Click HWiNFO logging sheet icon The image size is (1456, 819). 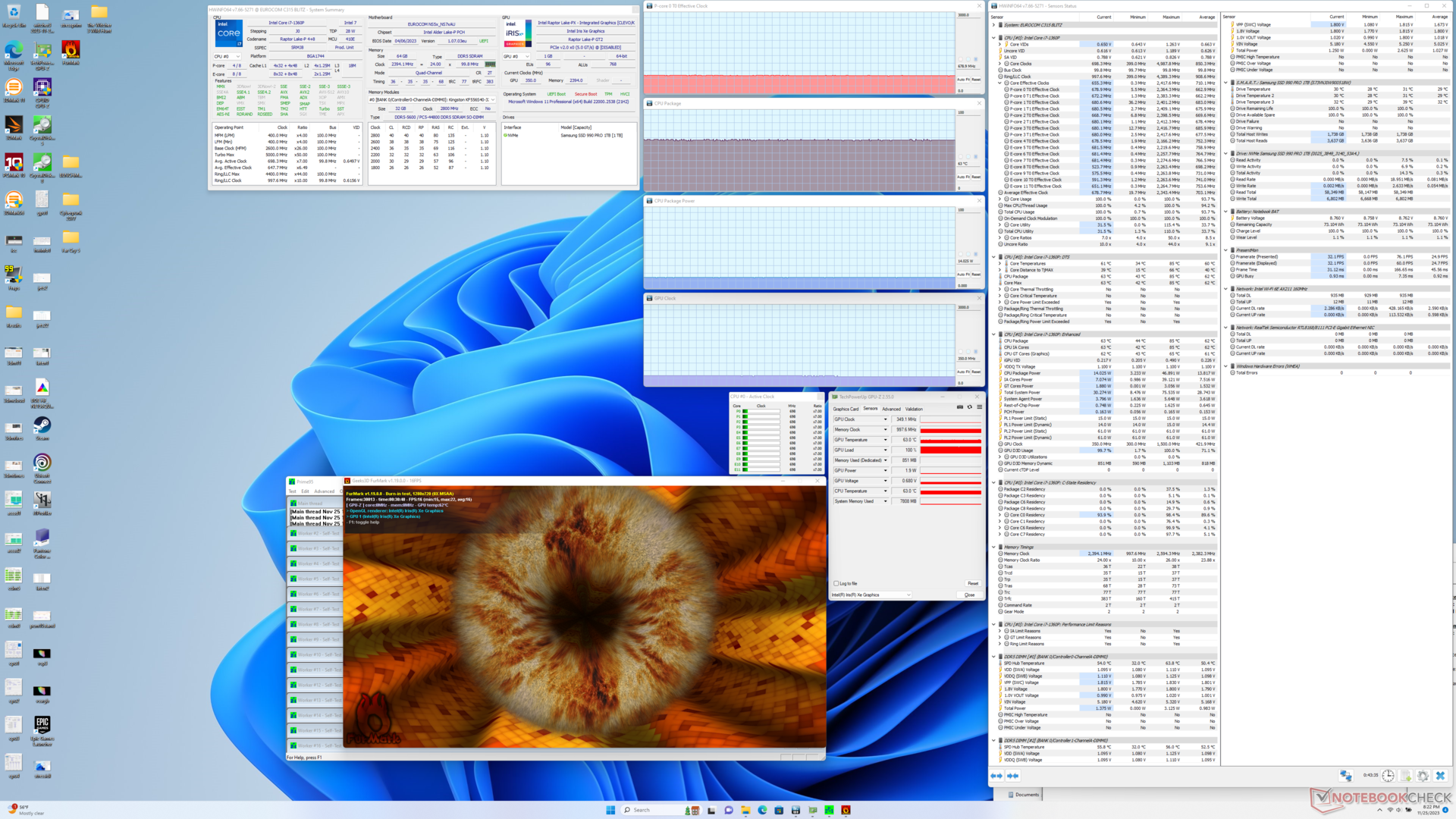pos(1405,776)
